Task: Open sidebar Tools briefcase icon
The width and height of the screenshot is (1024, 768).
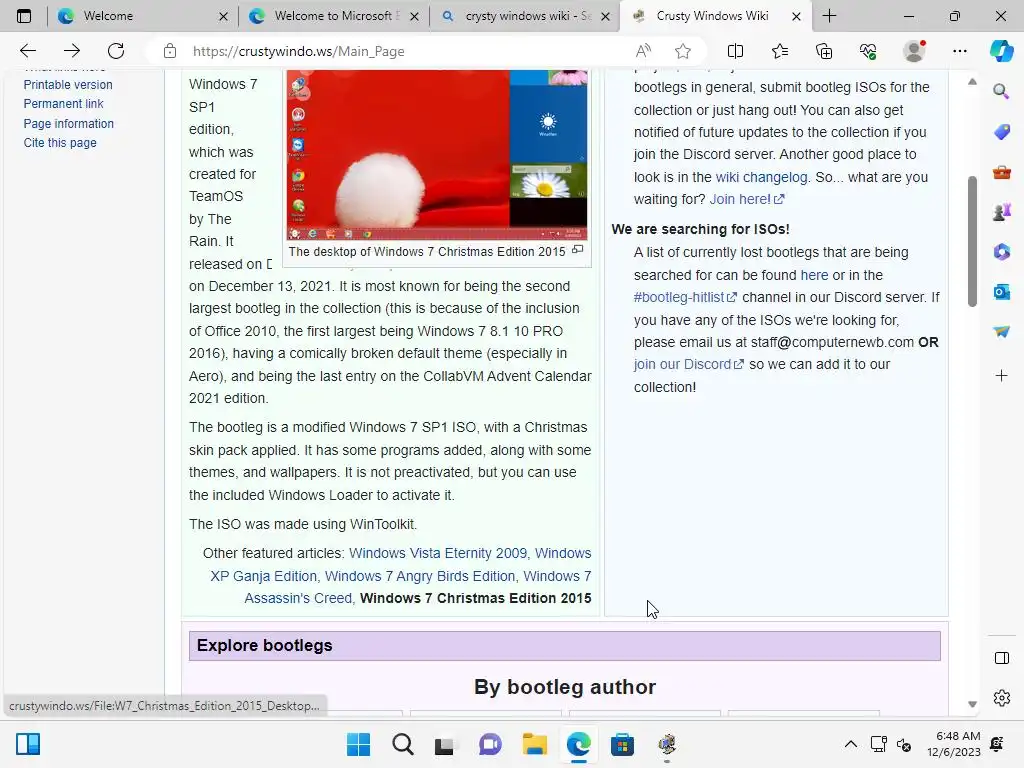Action: pos(1002,172)
